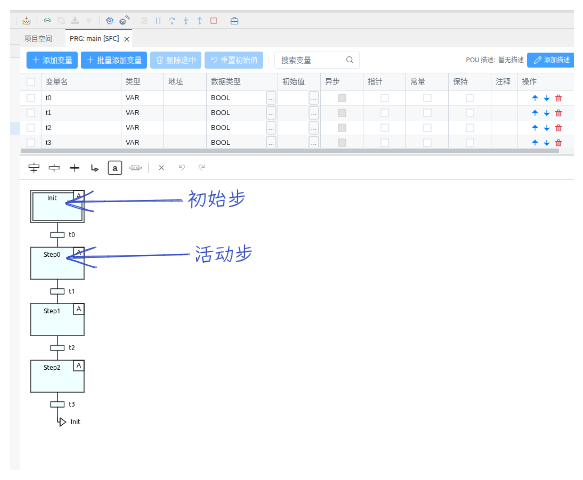Click the 'A' action box on Step2
Viewport: 583px width, 480px height.
tap(78, 366)
